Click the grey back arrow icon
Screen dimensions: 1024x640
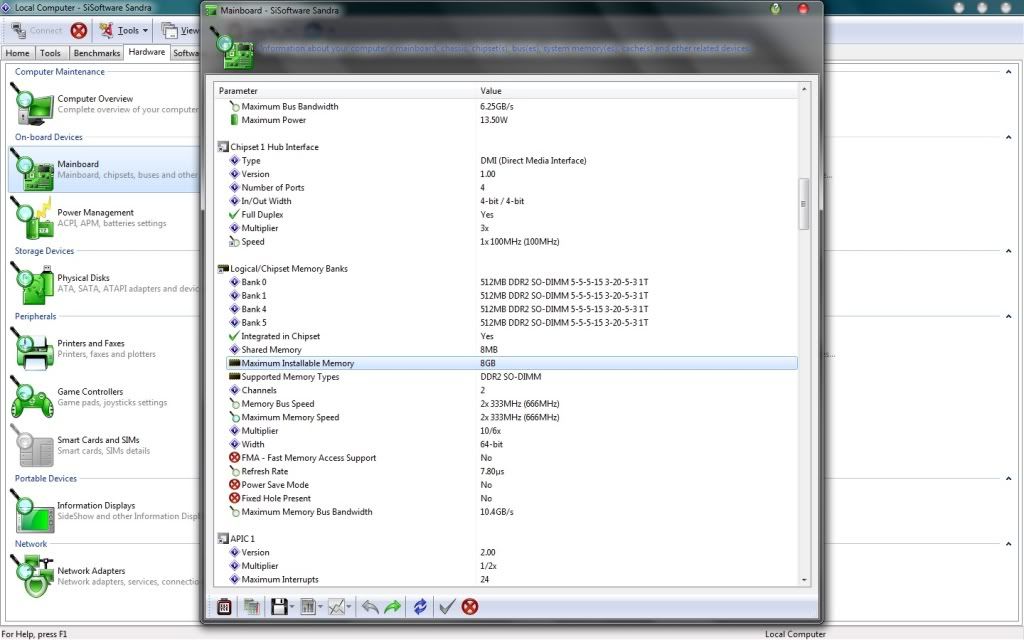coord(370,607)
